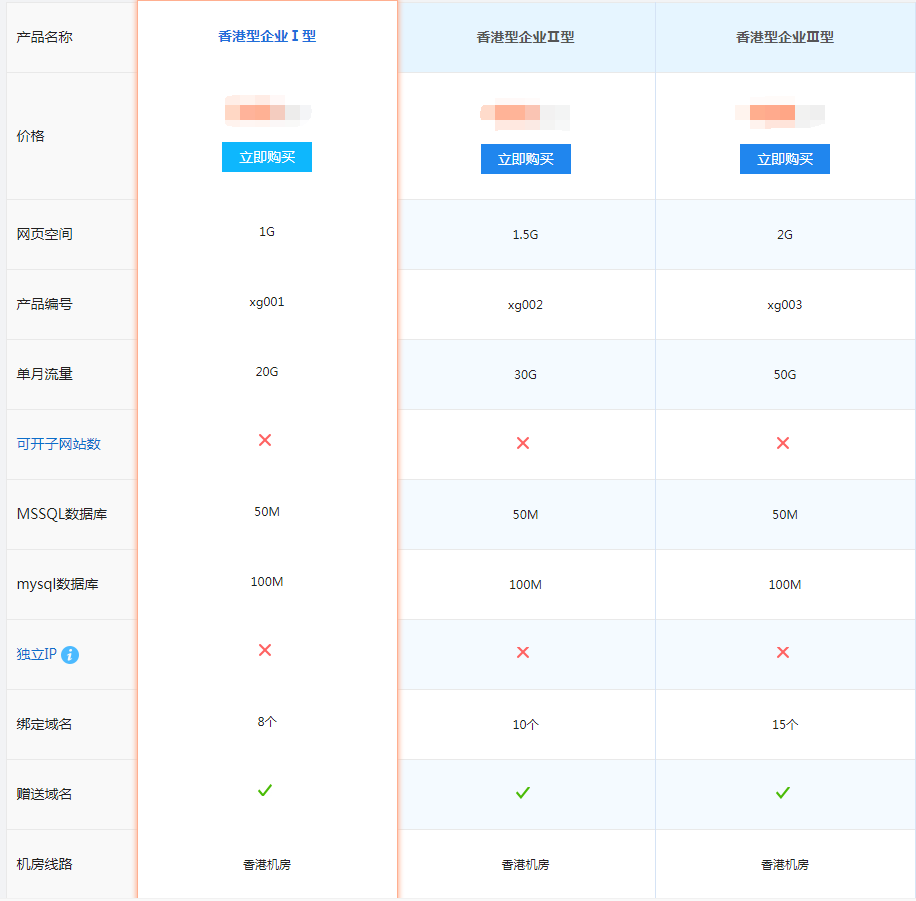Viewport: 916px width, 901px height.
Task: Click red X for 独立IP in Ⅰ型 column
Action: (265, 650)
